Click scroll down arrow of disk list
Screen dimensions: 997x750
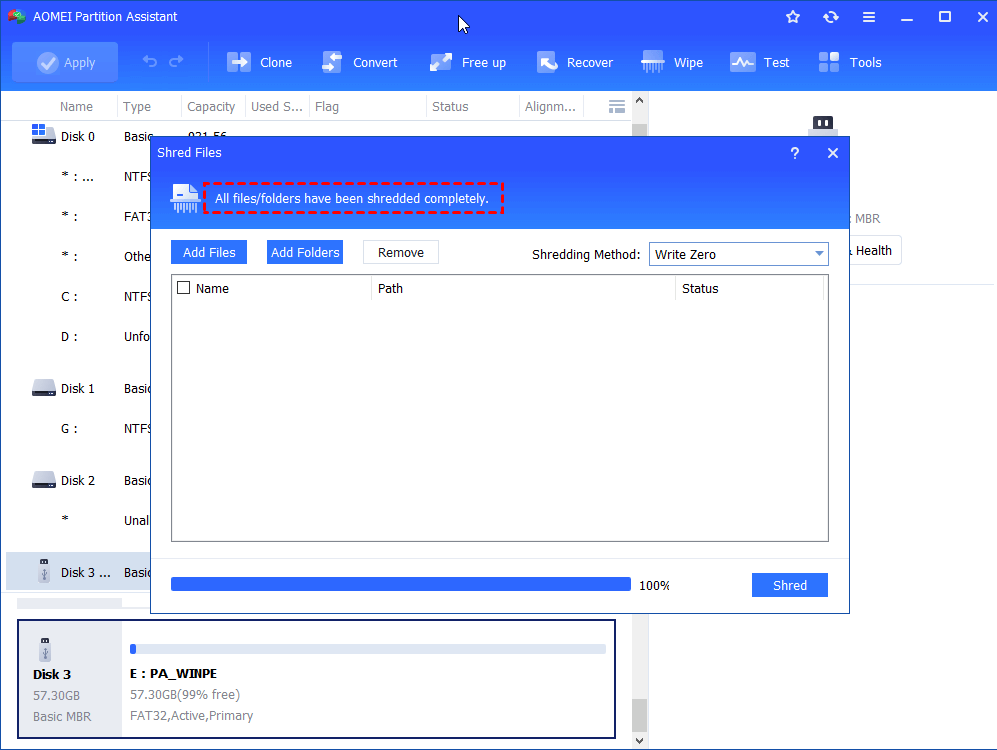(640, 740)
